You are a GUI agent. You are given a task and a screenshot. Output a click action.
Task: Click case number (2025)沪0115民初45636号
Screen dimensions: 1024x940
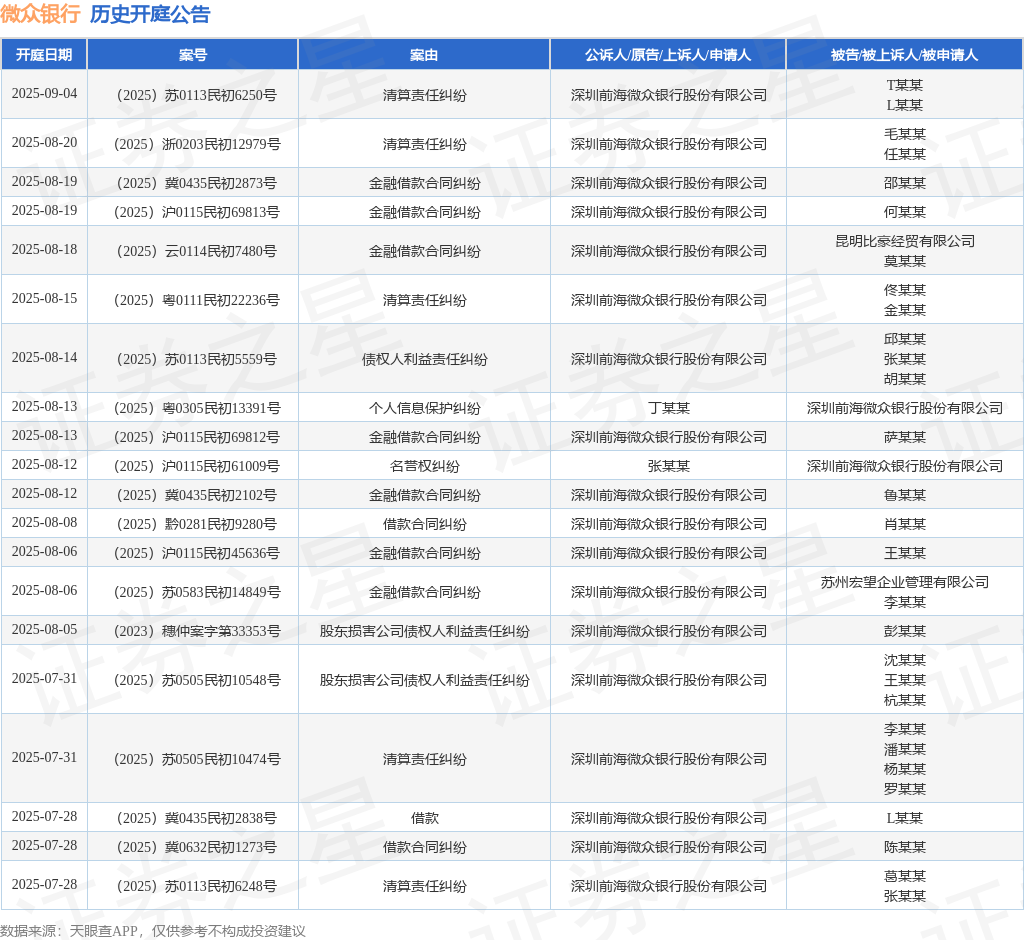(x=197, y=553)
